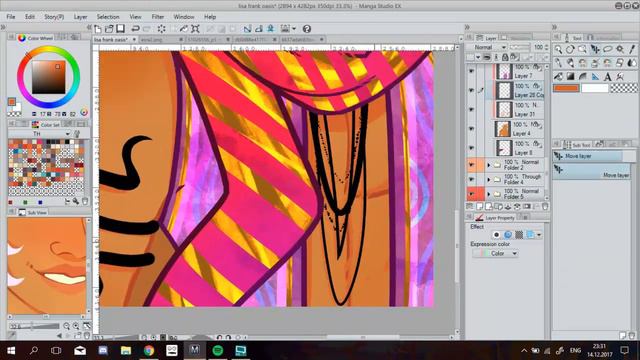Viewport: 640px width, 360px height.
Task: Open help via the question mark icon
Action: [307, 29]
